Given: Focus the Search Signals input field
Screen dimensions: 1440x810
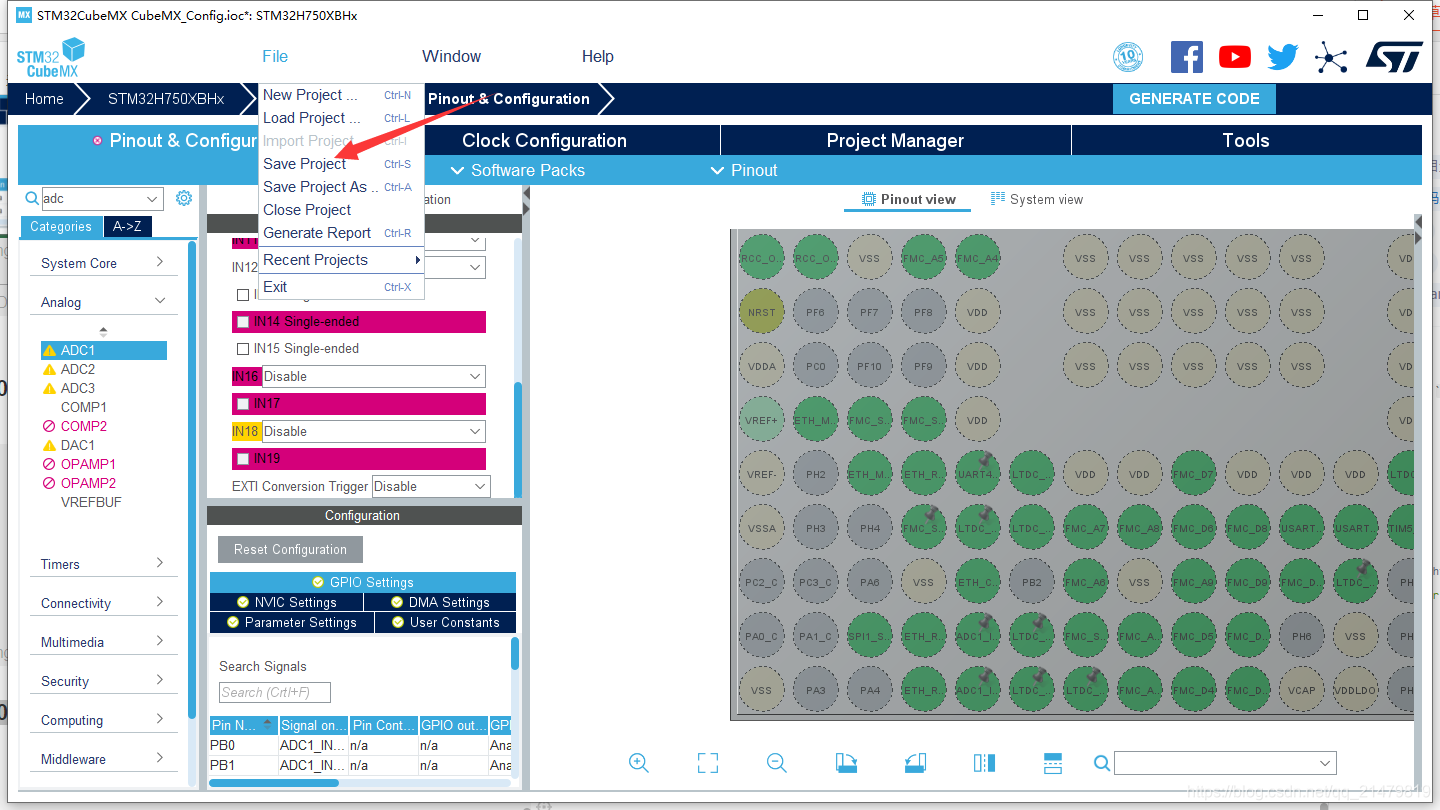Looking at the screenshot, I should [x=275, y=692].
